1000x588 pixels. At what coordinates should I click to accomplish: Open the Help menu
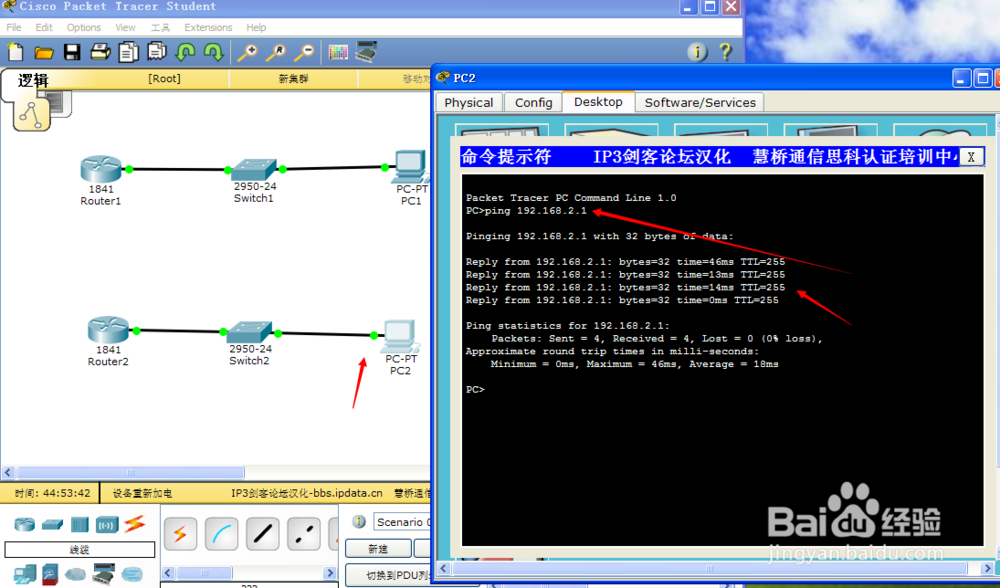click(256, 27)
